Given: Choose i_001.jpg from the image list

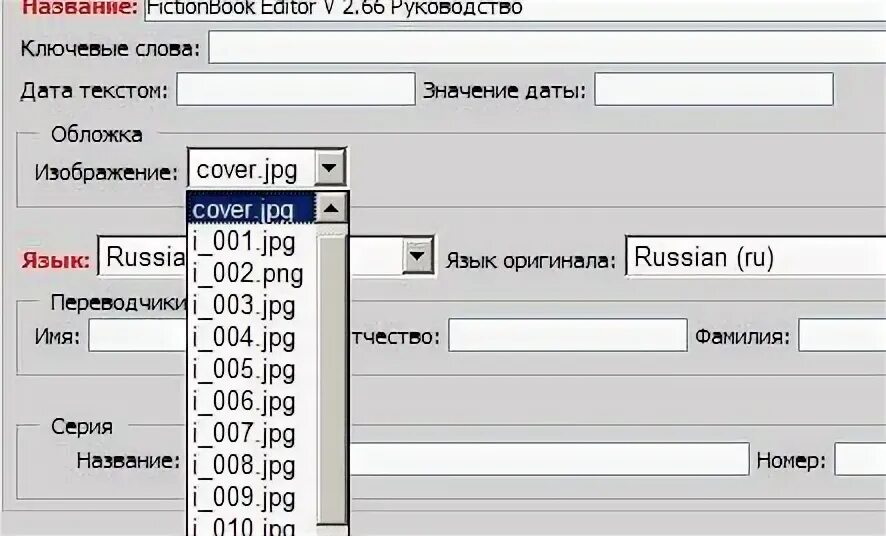Looking at the screenshot, I should click(x=251, y=242).
